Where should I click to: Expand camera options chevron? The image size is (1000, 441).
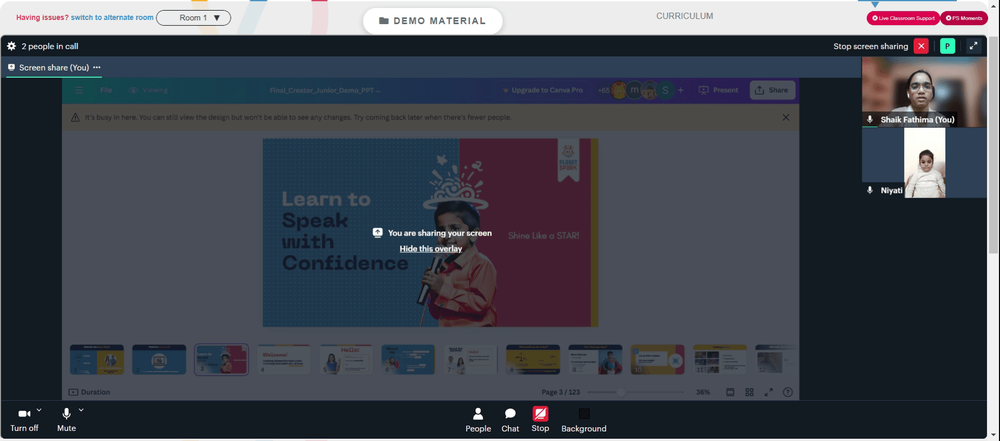(x=39, y=410)
